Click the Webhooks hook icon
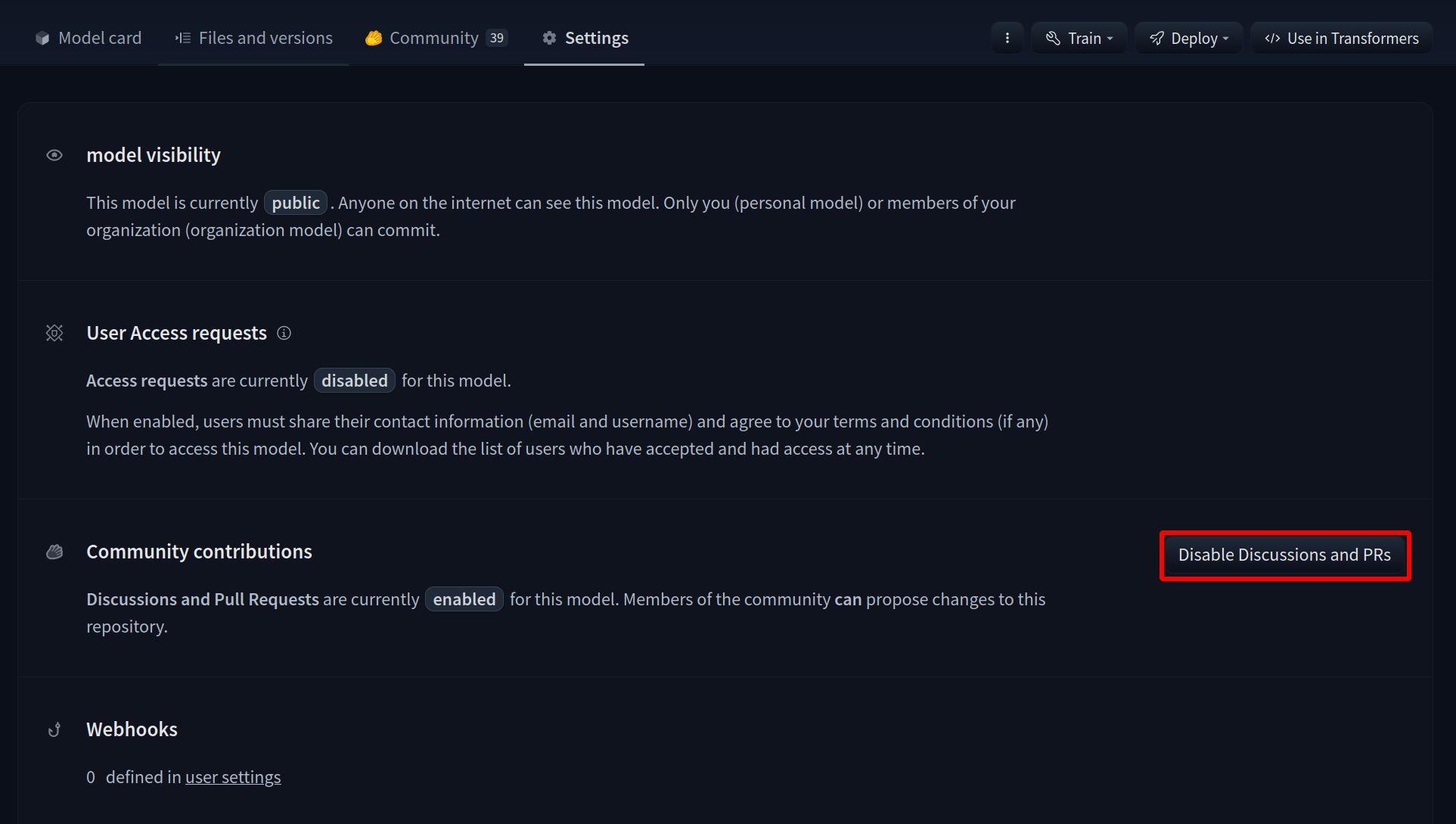The height and width of the screenshot is (824, 1456). [54, 729]
